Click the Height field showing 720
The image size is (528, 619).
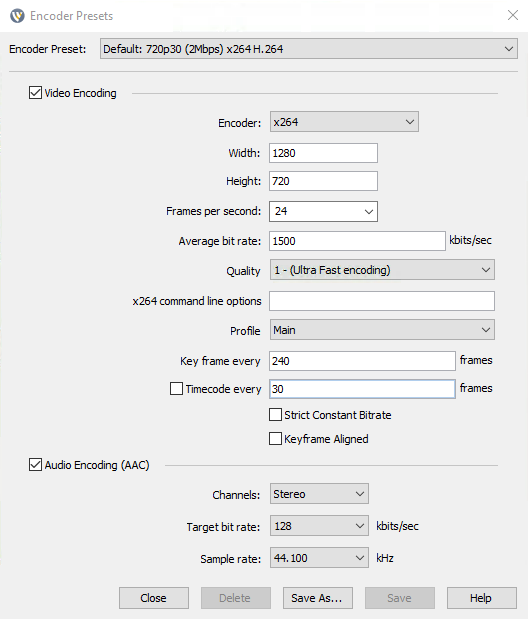coord(323,181)
